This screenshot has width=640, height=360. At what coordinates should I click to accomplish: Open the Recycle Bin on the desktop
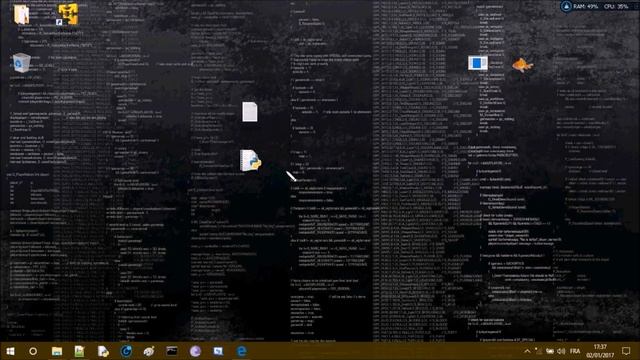pyautogui.click(x=21, y=63)
